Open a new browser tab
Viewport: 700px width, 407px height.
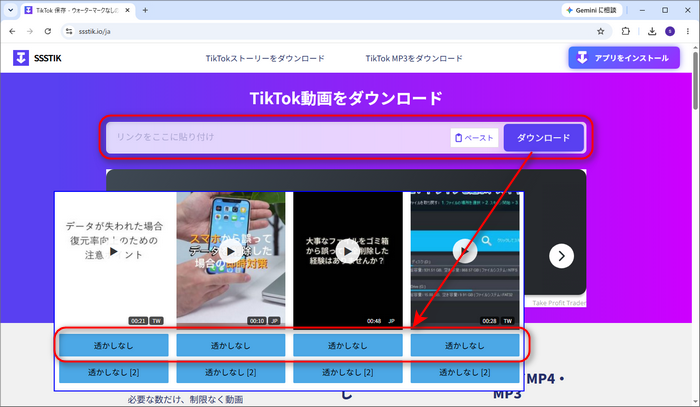(145, 10)
